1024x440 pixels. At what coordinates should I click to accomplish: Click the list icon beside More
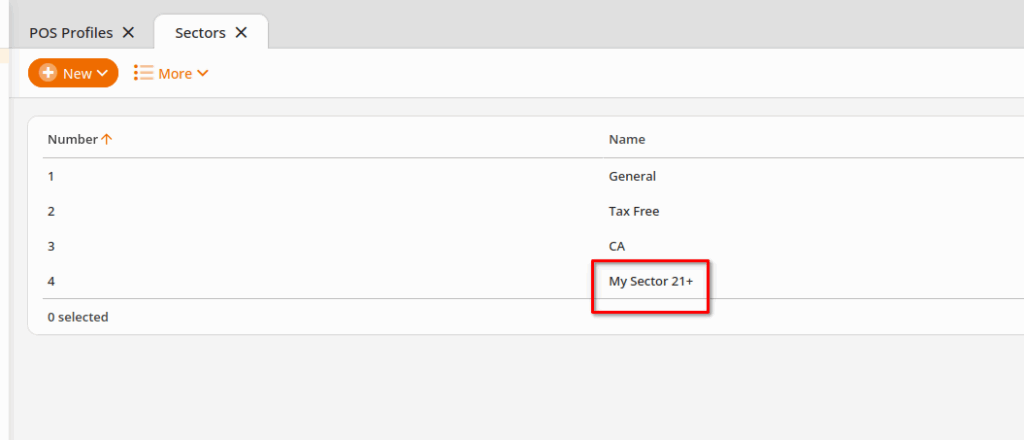coord(143,73)
